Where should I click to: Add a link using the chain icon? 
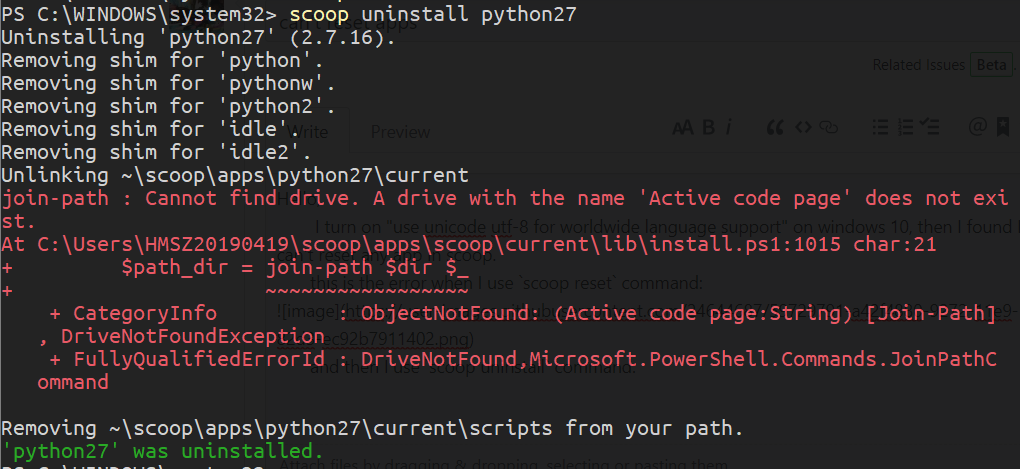(828, 127)
